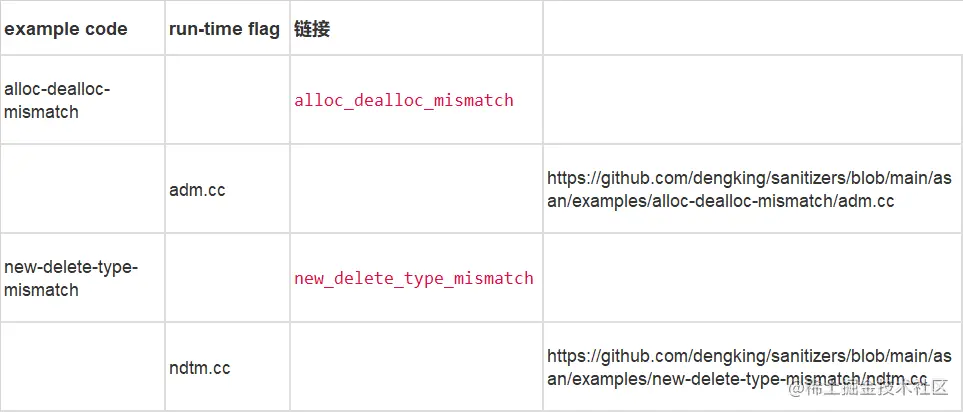Click the ndtm.cc file name cell
Screen dimensions: 963x412
click(200, 368)
